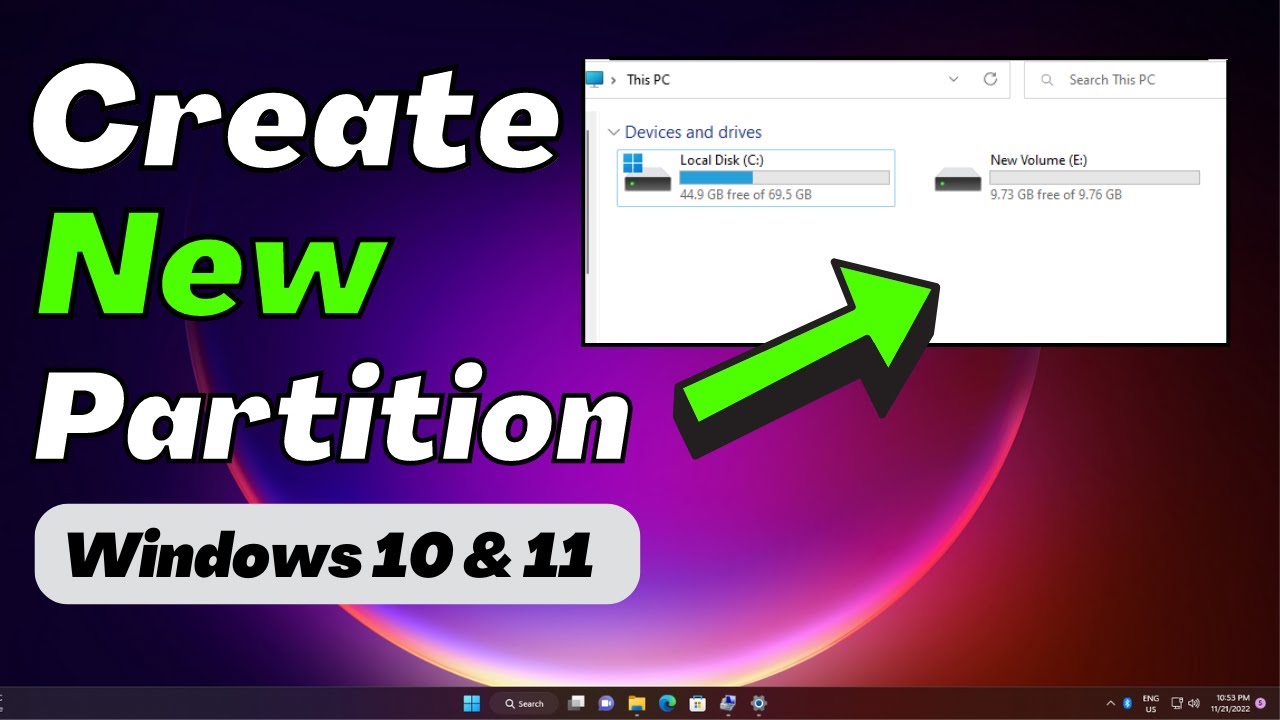Select the Local Disk (C:) drive icon

647,172
